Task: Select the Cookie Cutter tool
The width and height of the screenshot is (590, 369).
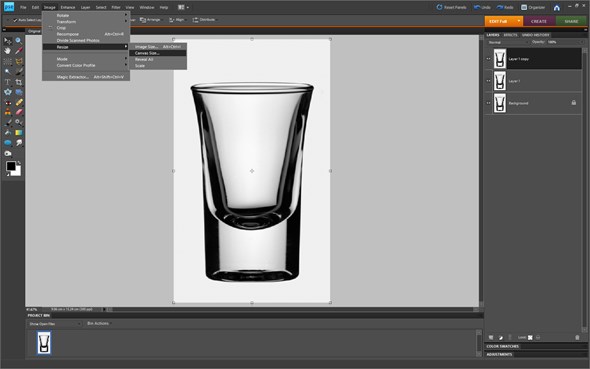Action: pyautogui.click(x=8, y=92)
